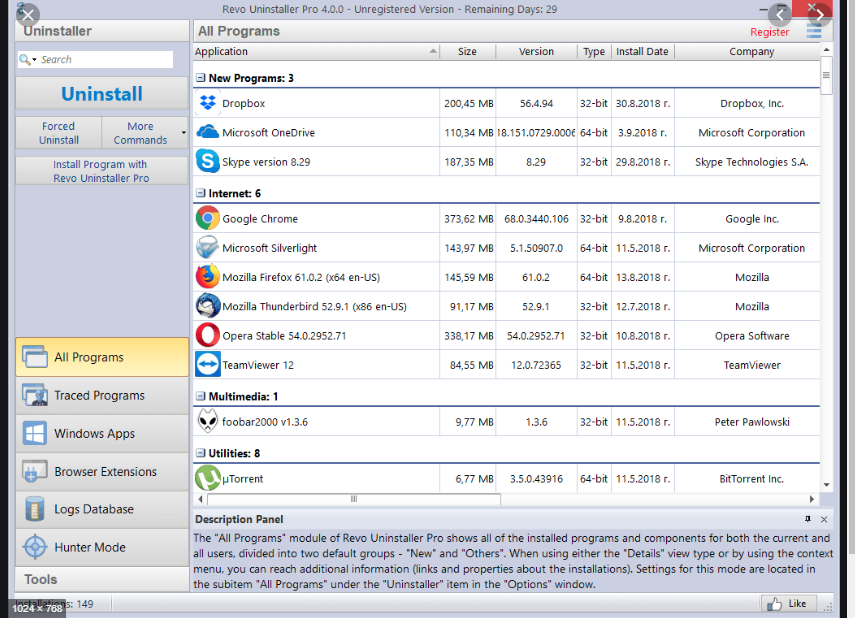This screenshot has width=855, height=618.
Task: Select the Microsoft OneDrive name
Action: [268, 133]
